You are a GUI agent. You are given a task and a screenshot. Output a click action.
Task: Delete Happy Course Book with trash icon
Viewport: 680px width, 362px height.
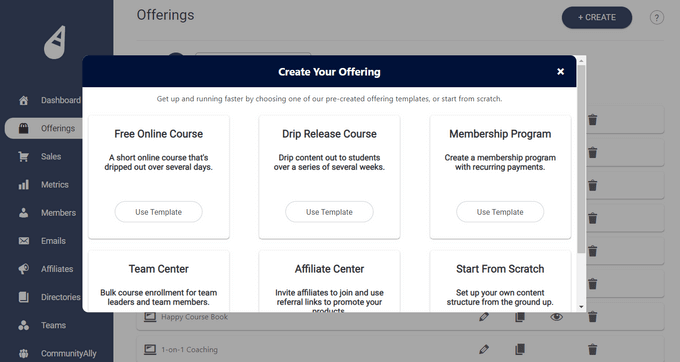tap(592, 317)
